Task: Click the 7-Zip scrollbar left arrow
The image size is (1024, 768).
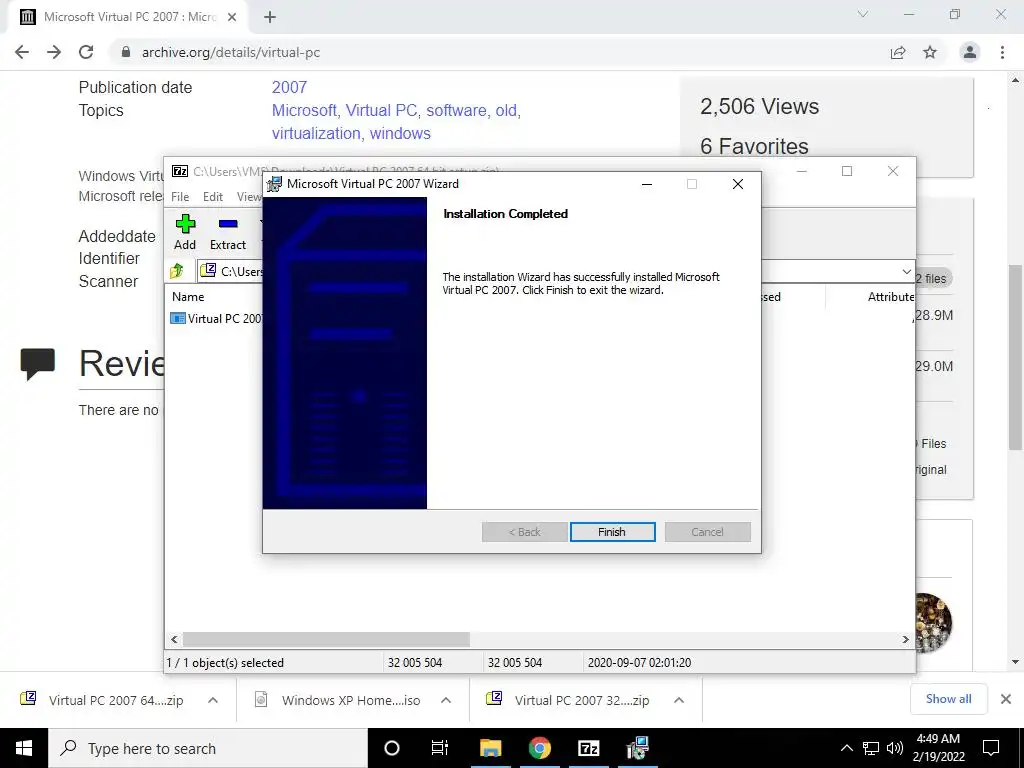Action: pos(174,639)
